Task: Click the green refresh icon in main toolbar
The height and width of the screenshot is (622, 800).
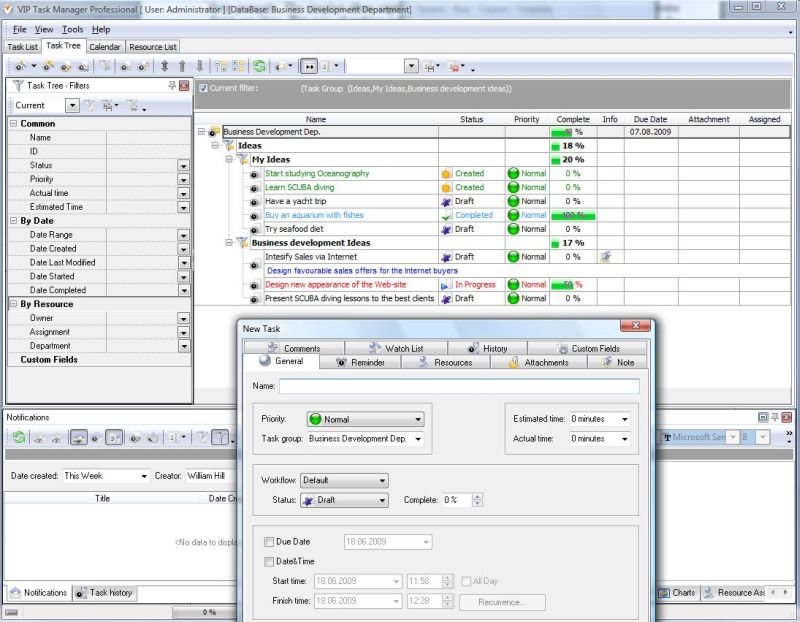Action: pos(259,66)
